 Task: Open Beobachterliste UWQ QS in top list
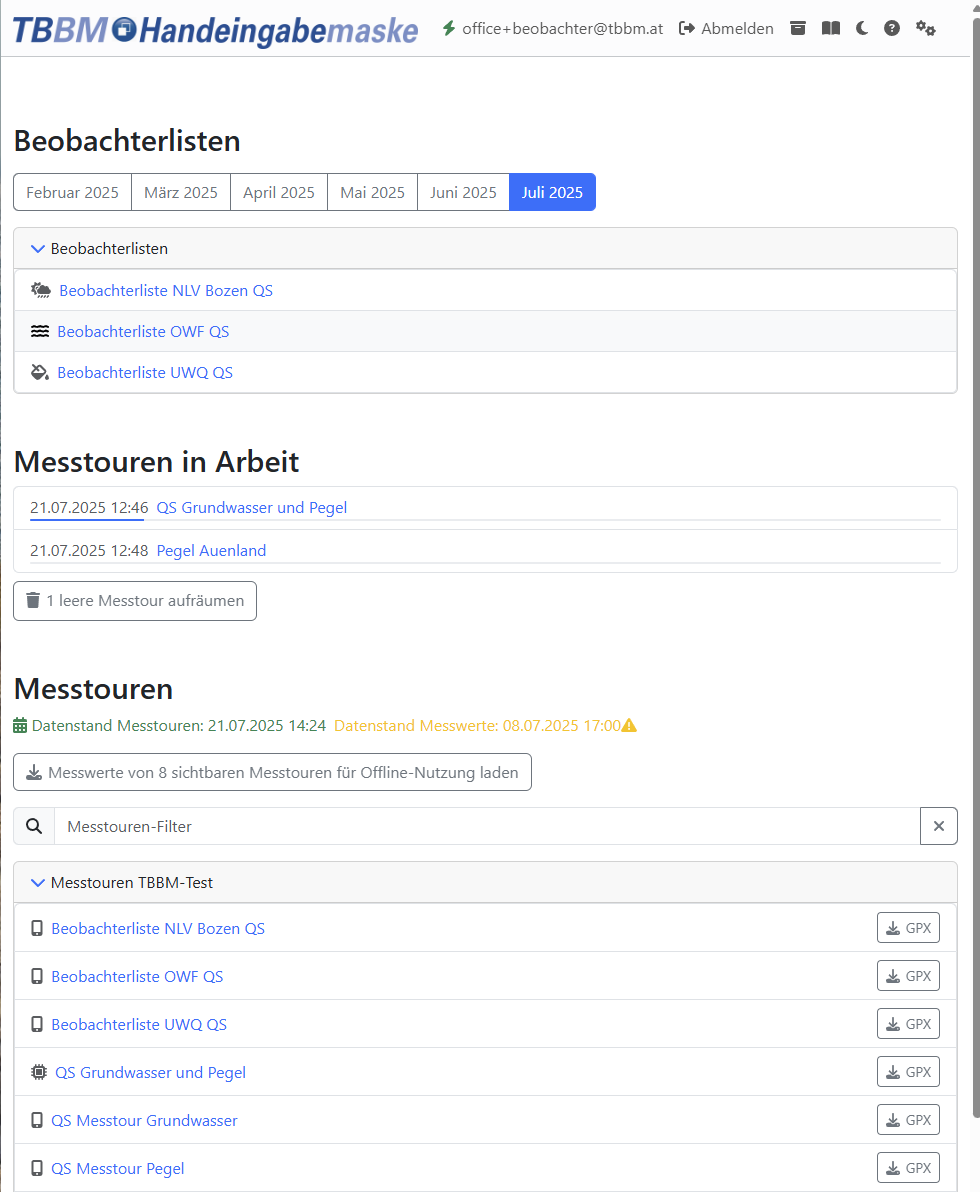coord(145,372)
